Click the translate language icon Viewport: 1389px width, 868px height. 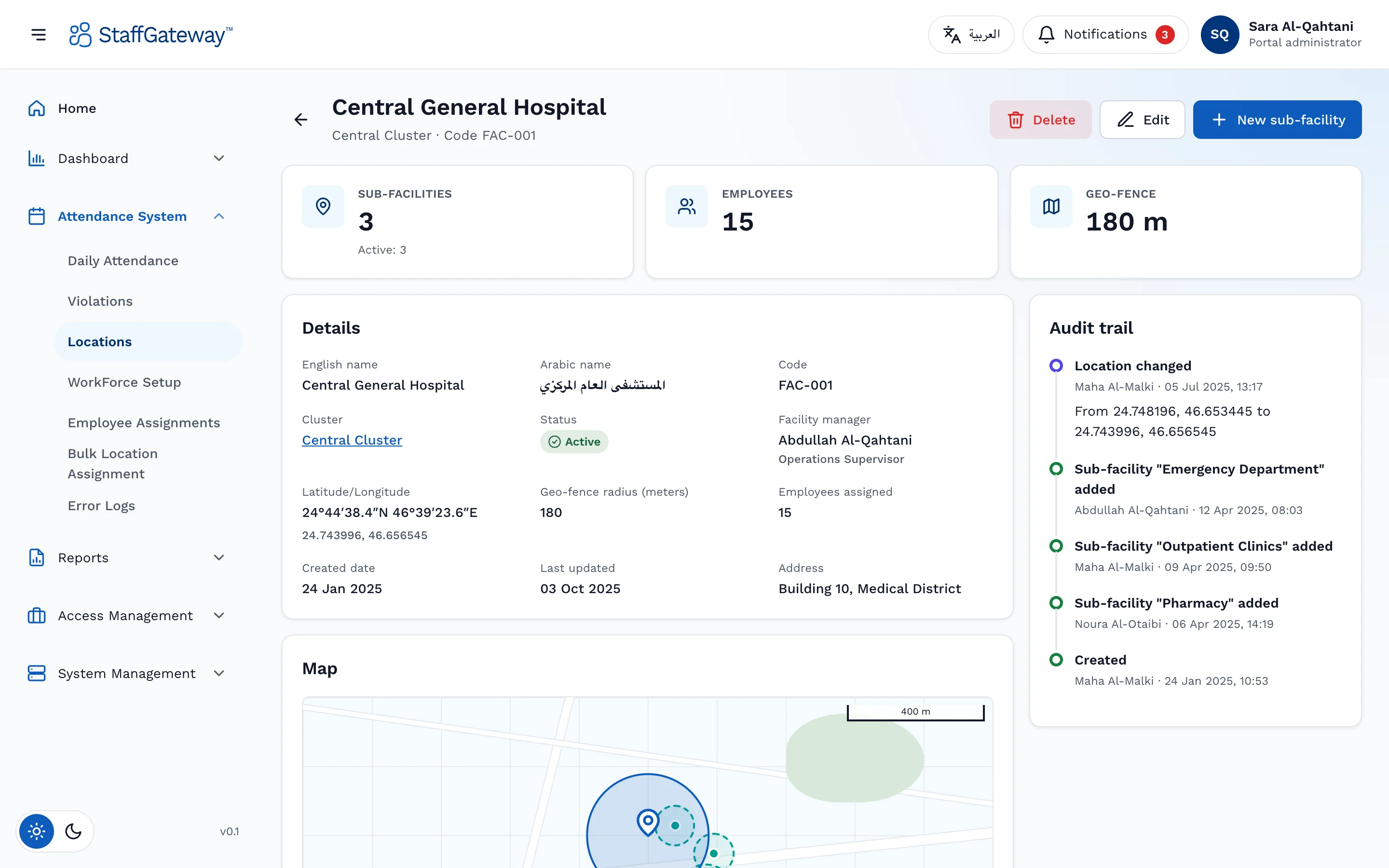952,34
